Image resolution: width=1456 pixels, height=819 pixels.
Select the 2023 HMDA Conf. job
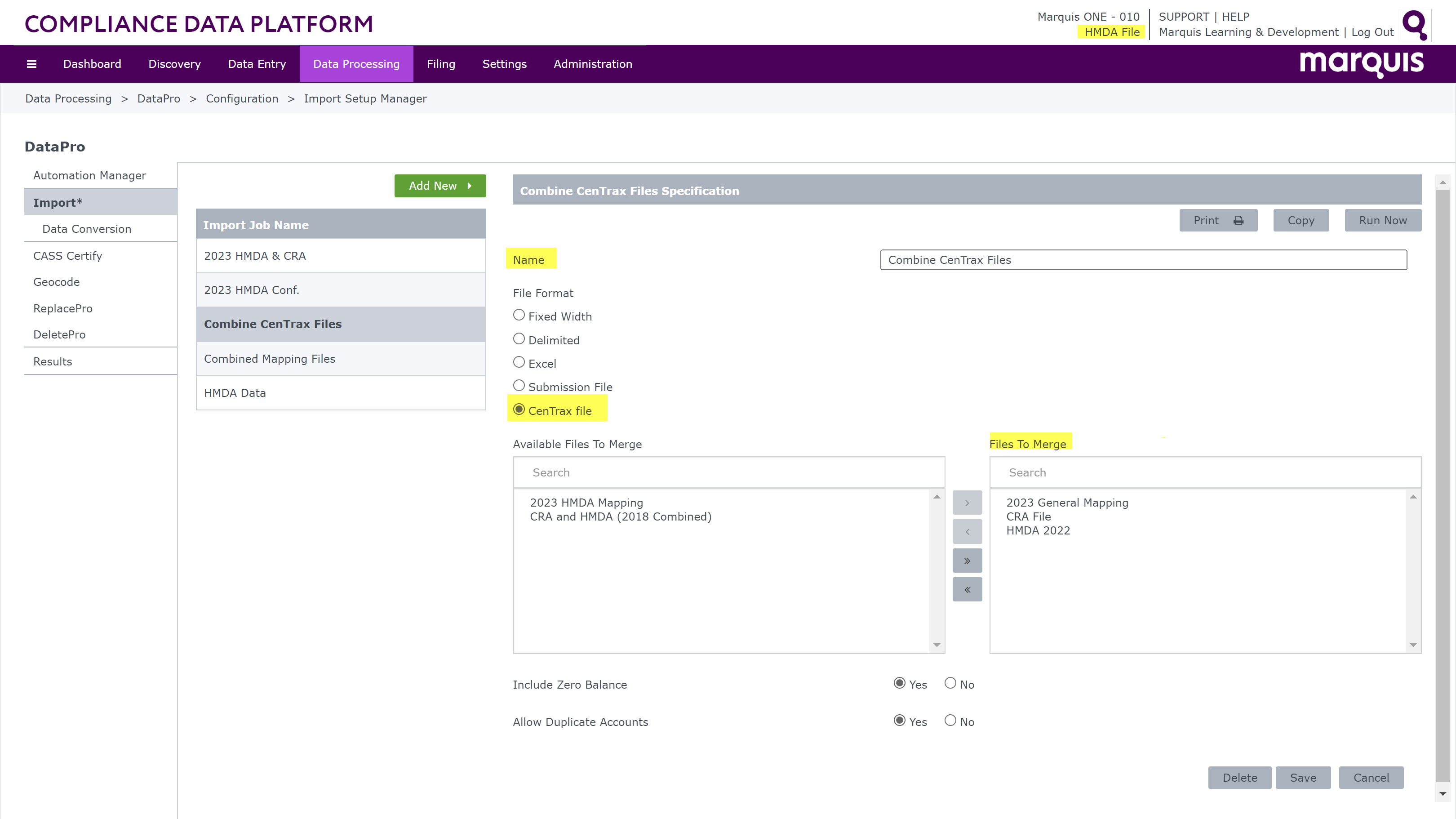(341, 290)
